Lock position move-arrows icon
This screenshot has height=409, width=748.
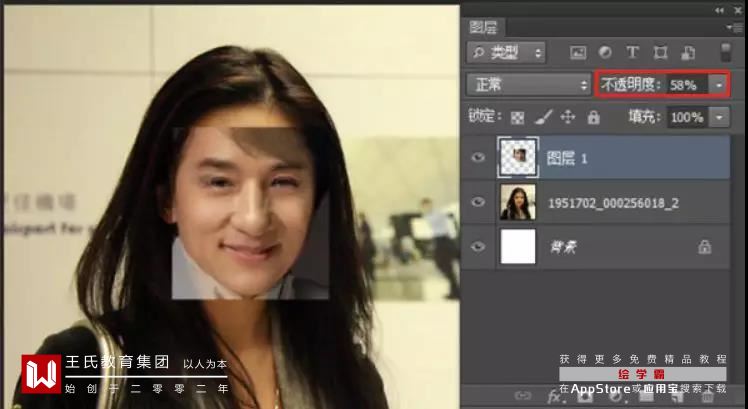point(568,117)
